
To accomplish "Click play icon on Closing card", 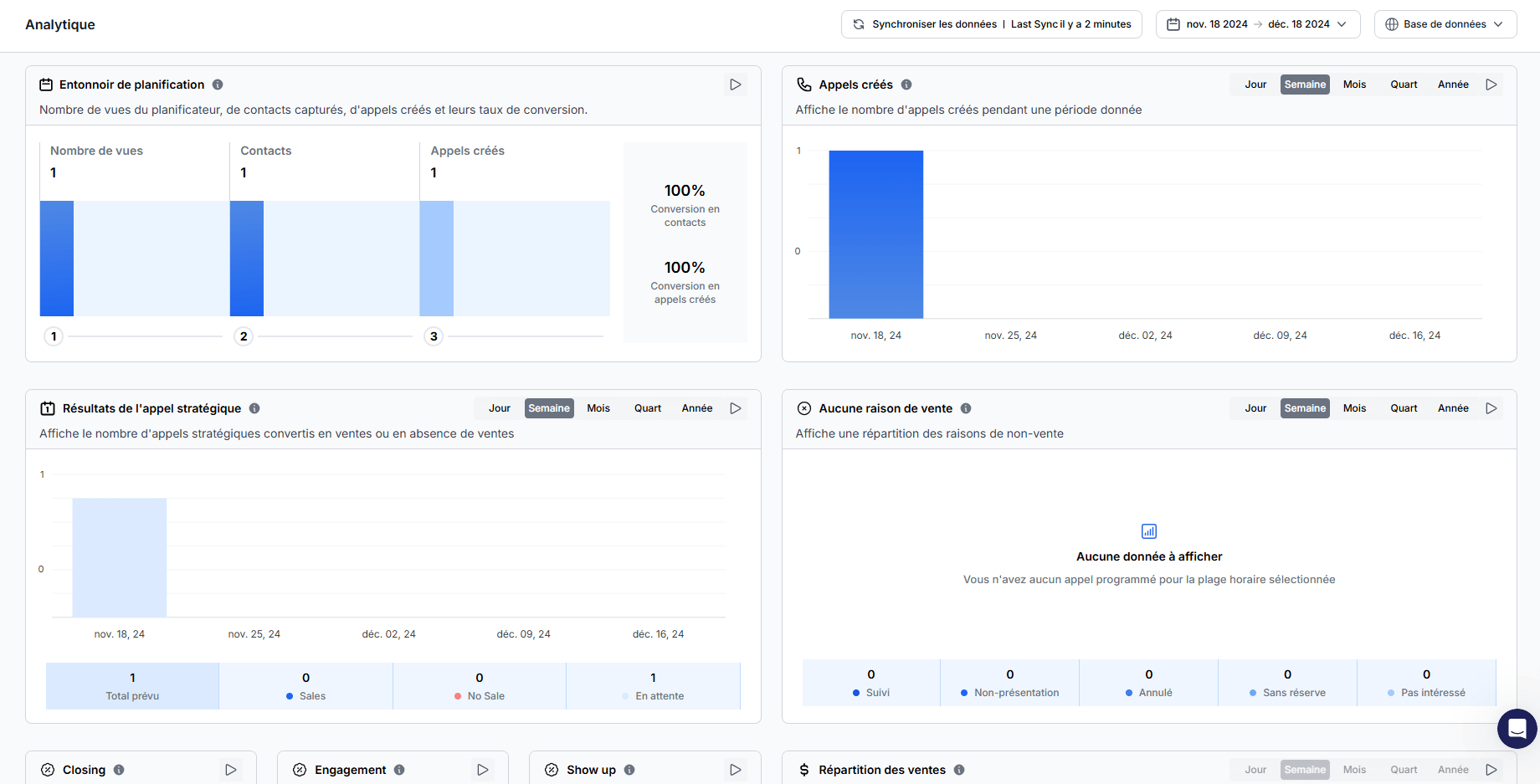I will tap(231, 770).
